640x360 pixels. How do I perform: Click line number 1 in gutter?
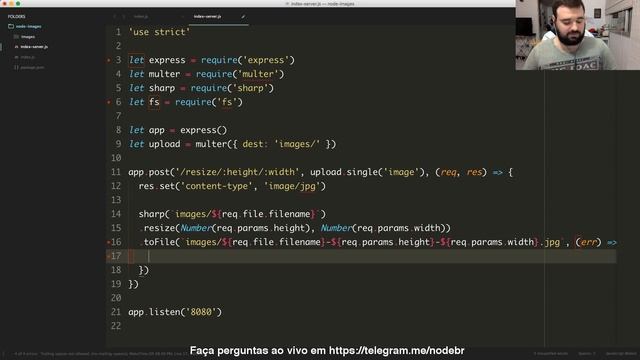click(118, 32)
